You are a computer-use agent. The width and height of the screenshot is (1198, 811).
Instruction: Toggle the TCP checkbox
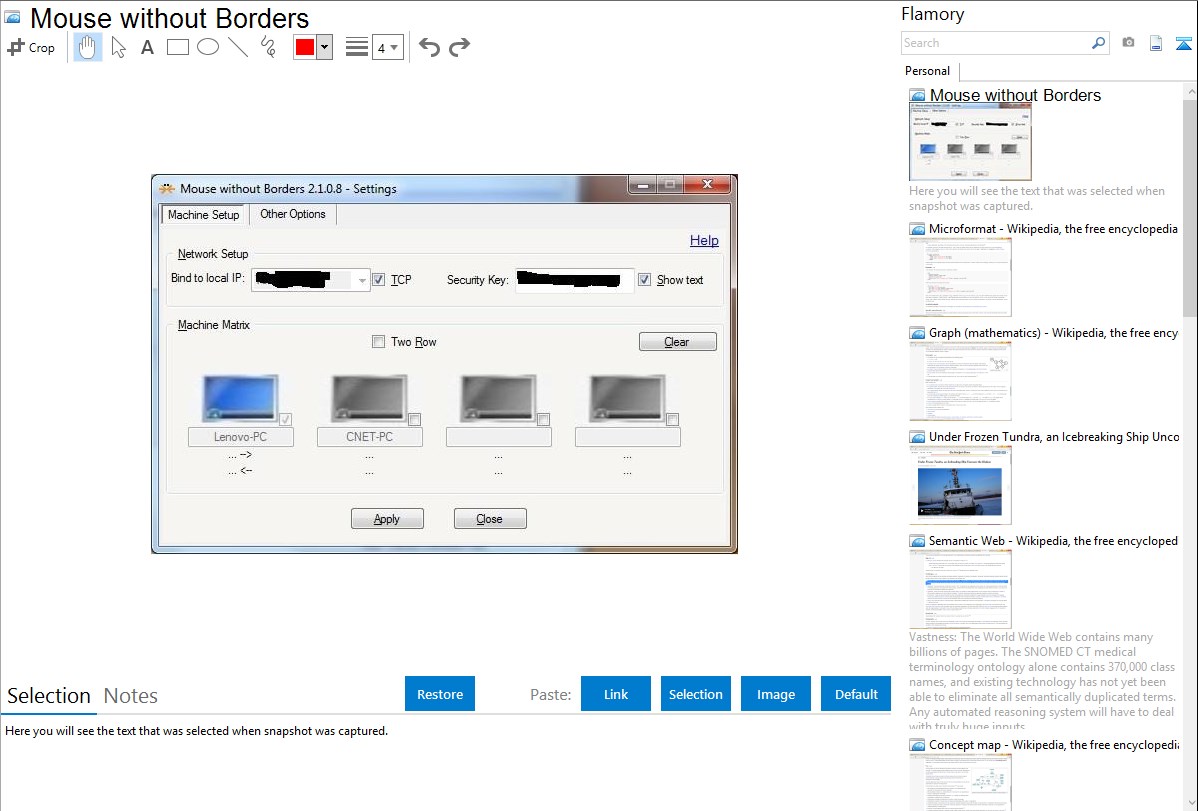click(x=379, y=280)
